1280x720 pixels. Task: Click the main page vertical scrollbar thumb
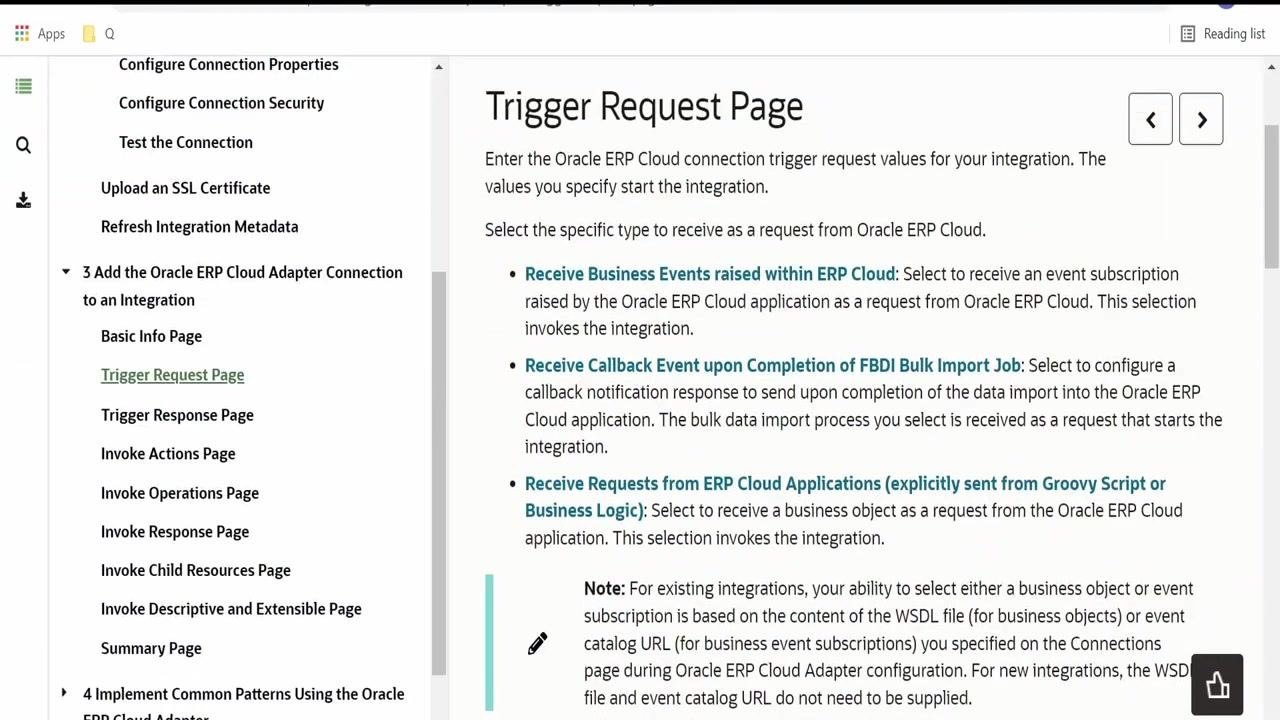1271,196
